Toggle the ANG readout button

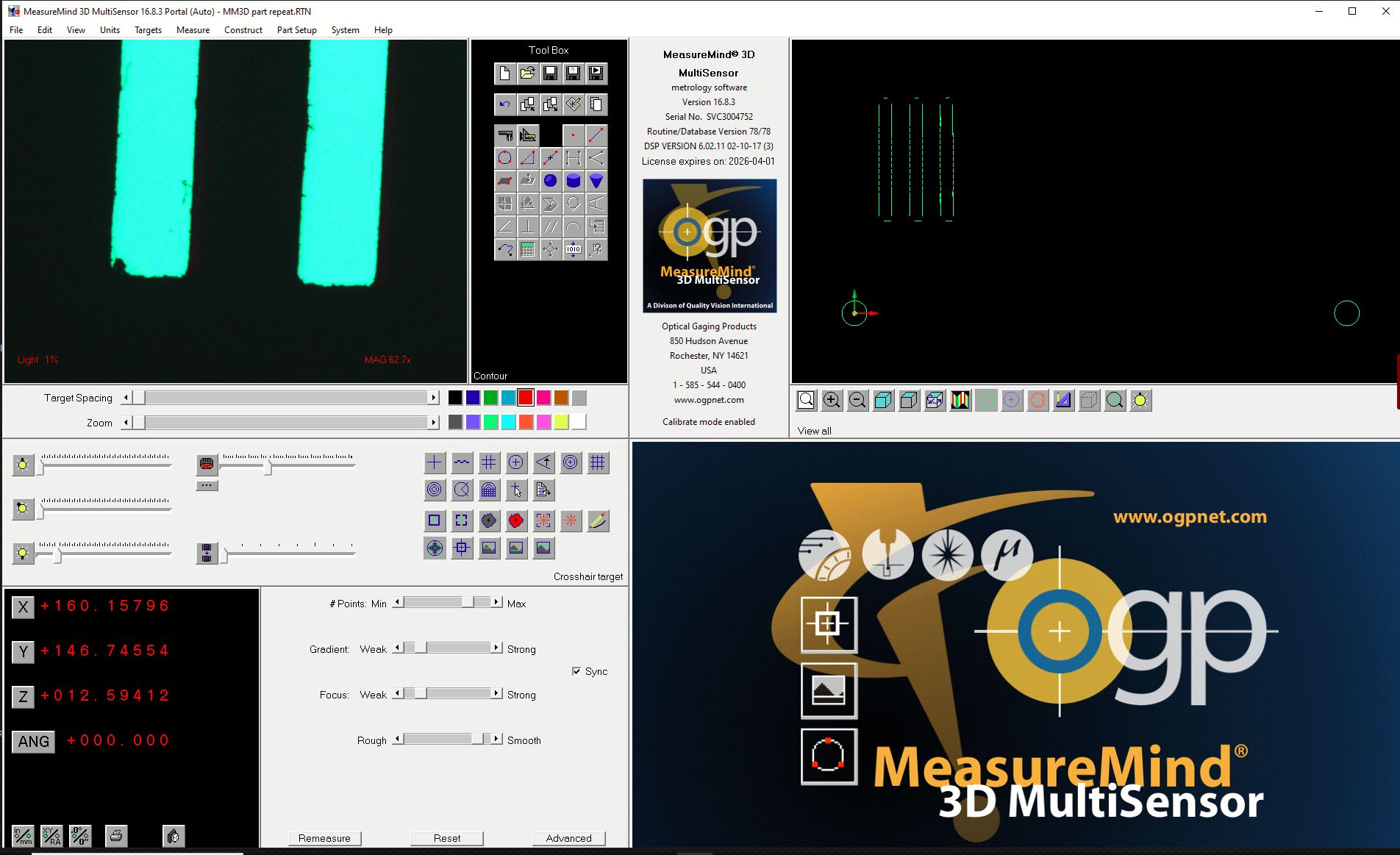pyautogui.click(x=34, y=741)
